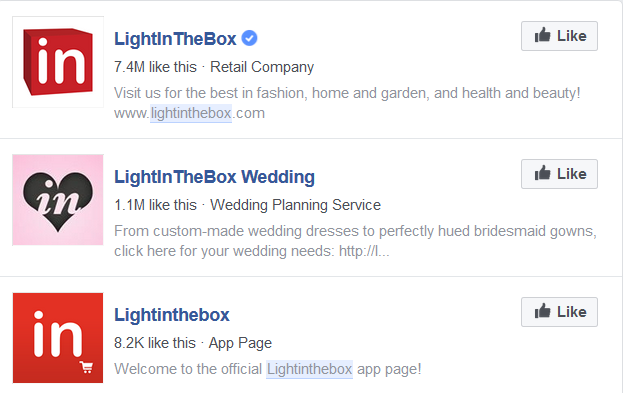Image resolution: width=623 pixels, height=393 pixels.
Task: Open the red cube LightInTheBox logo
Action: coord(58,62)
